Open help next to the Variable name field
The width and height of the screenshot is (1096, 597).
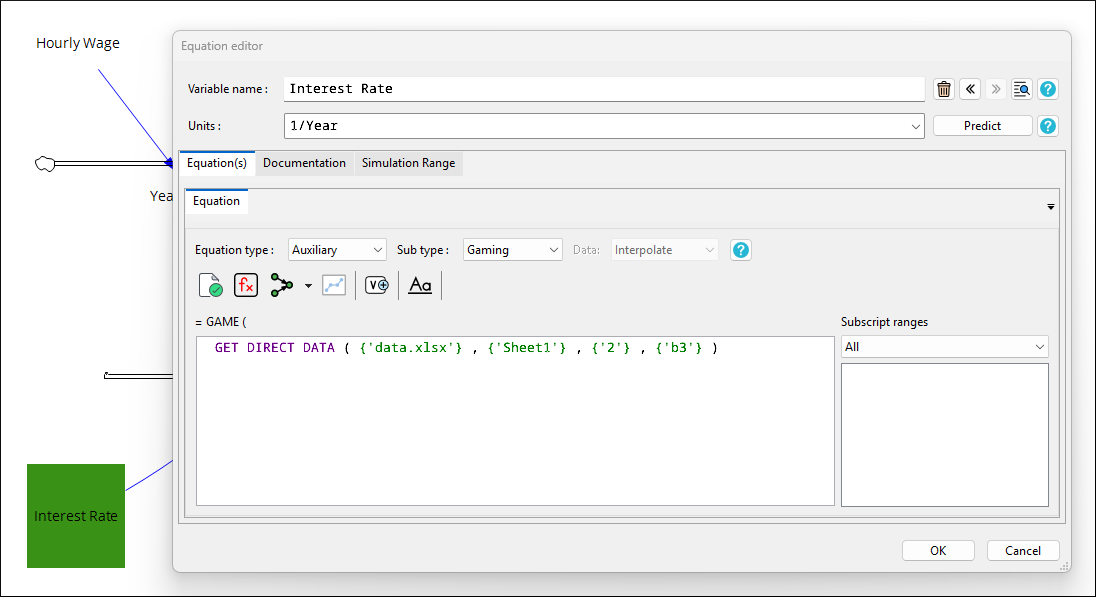point(1047,88)
